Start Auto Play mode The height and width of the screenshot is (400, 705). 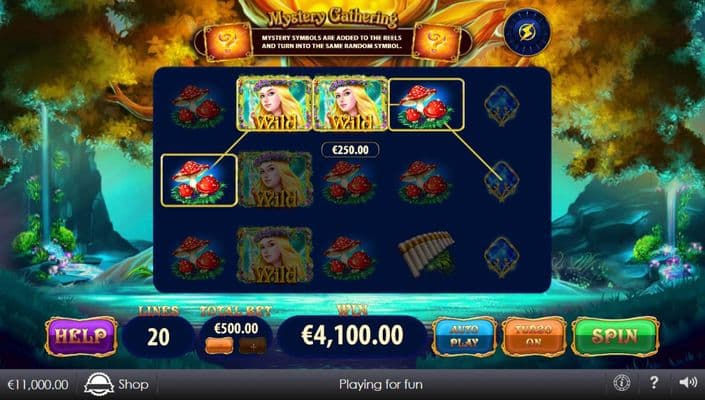pos(464,336)
